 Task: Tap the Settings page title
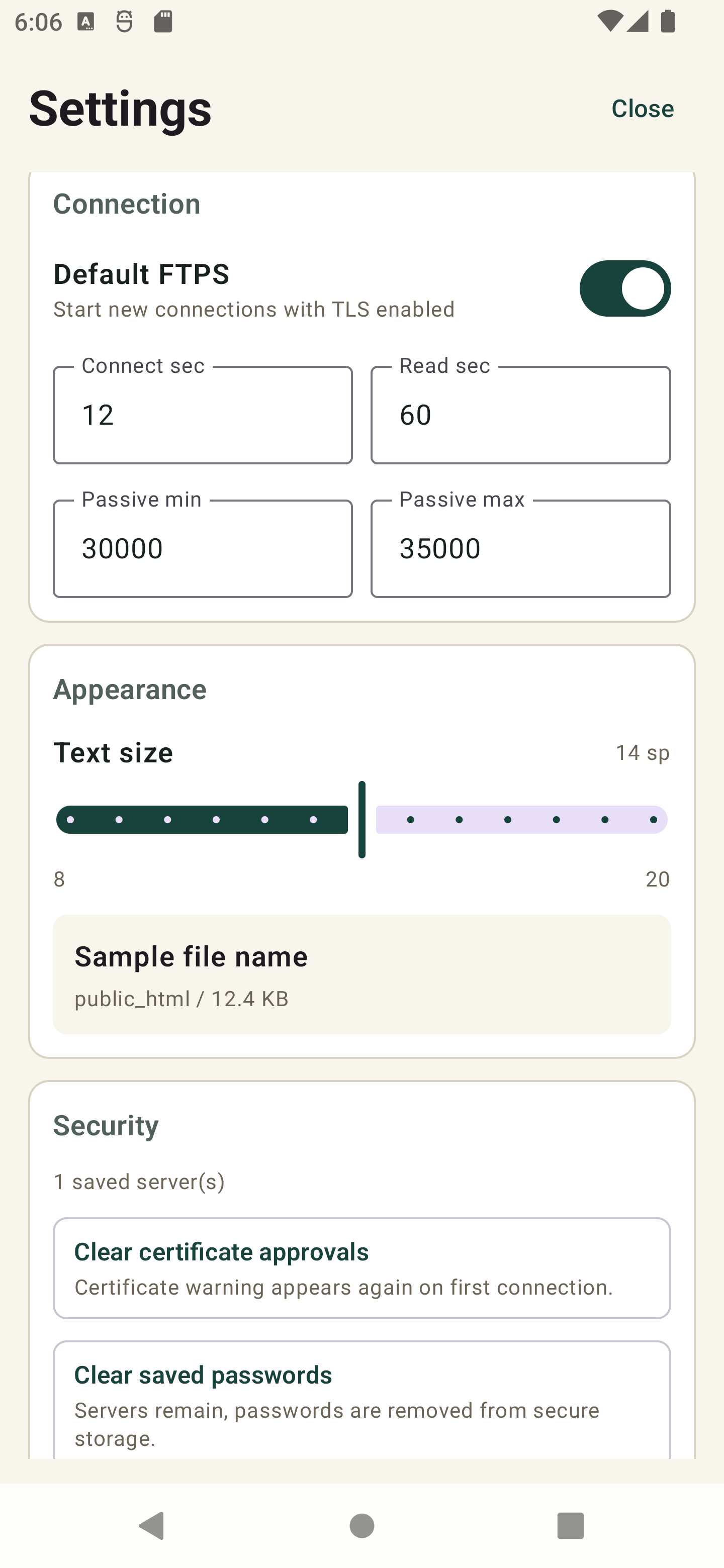pyautogui.click(x=121, y=109)
